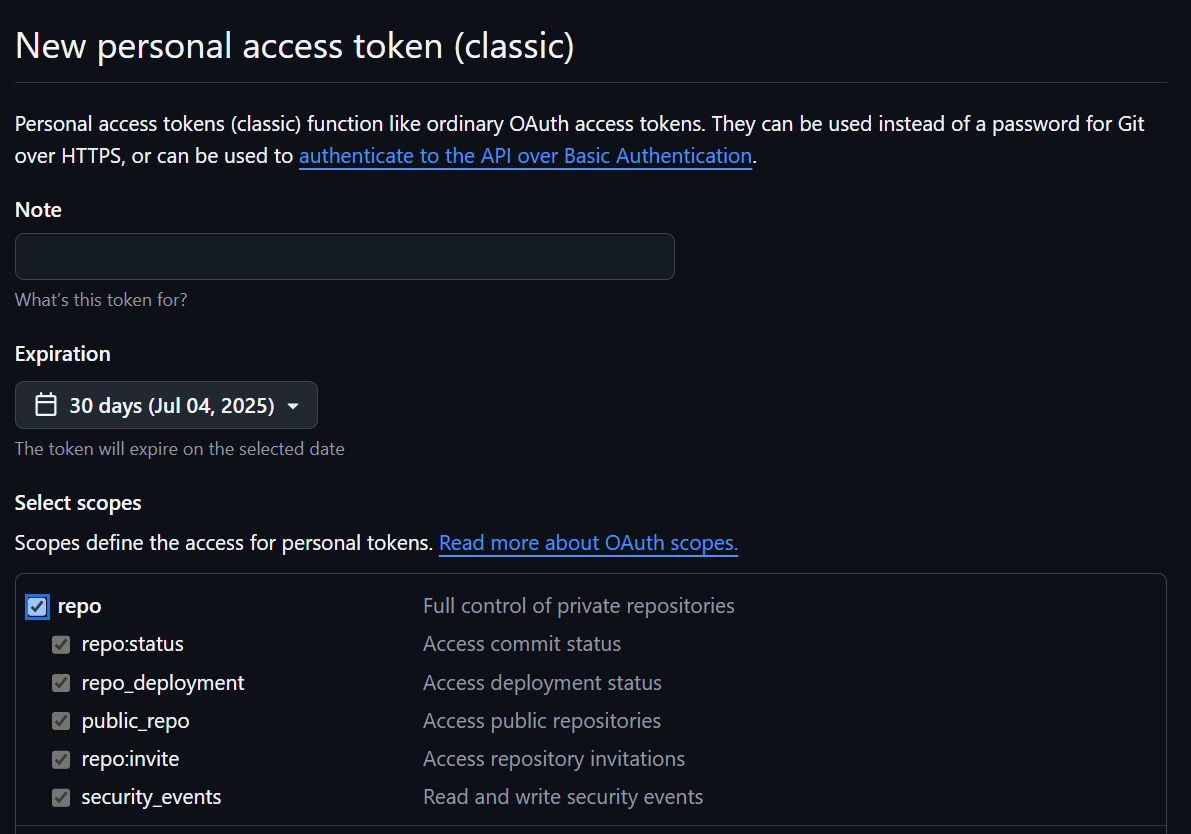Click the 'Access repository invitations' description text
The image size is (1191, 834).
click(x=553, y=759)
